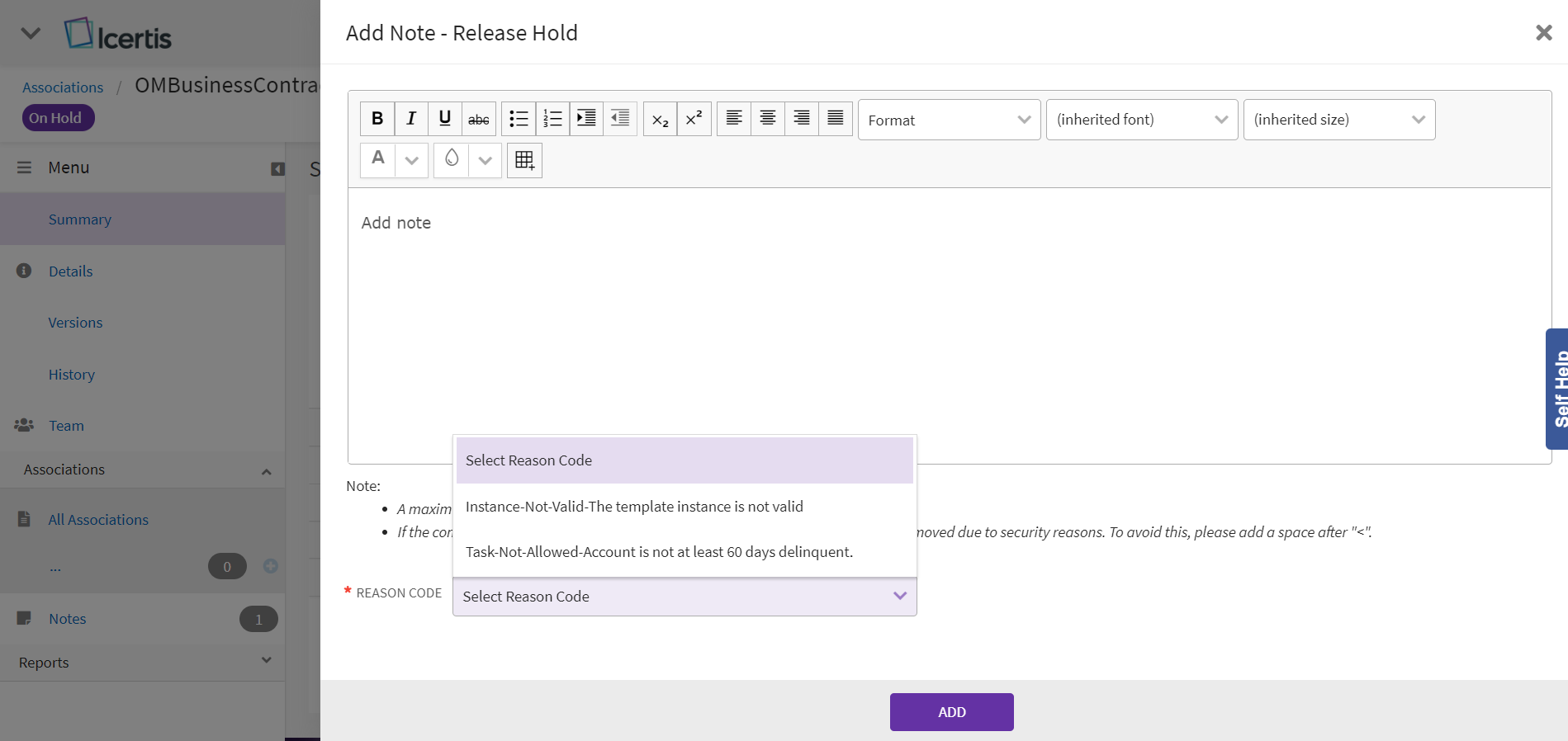Click the ADD button
This screenshot has height=741, width=1568.
[x=951, y=712]
